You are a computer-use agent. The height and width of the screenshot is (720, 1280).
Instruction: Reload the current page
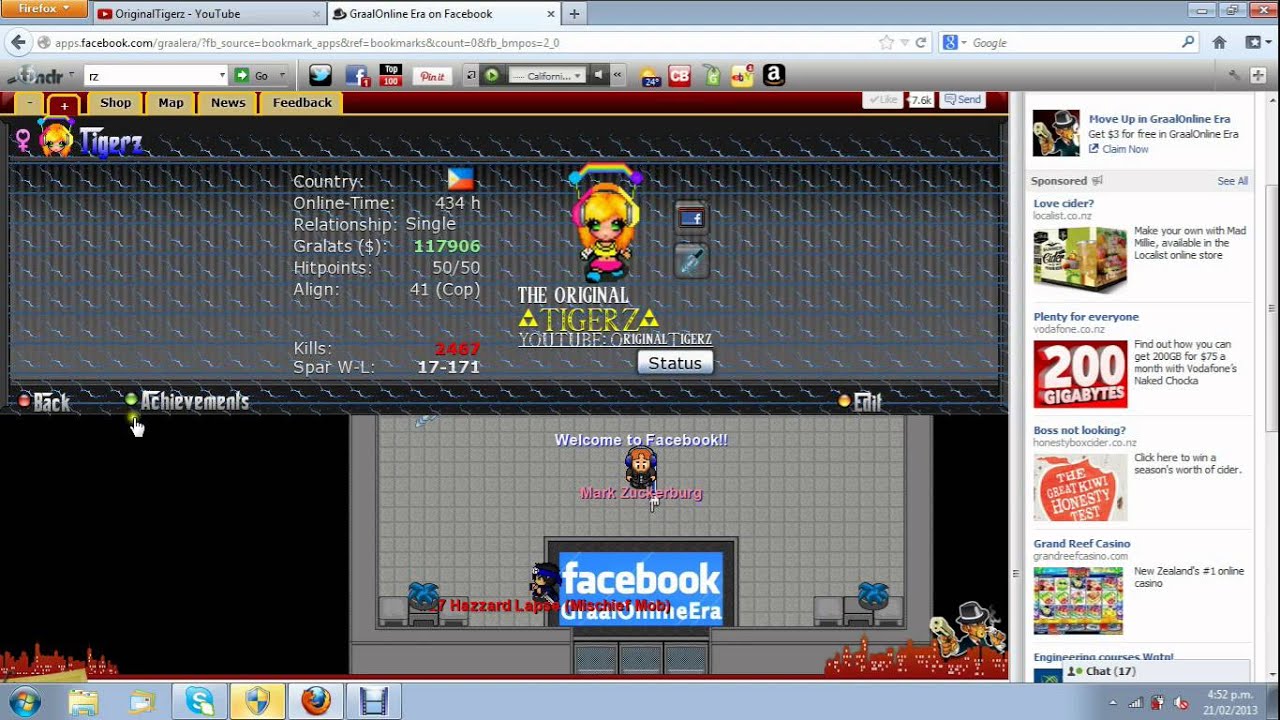921,42
